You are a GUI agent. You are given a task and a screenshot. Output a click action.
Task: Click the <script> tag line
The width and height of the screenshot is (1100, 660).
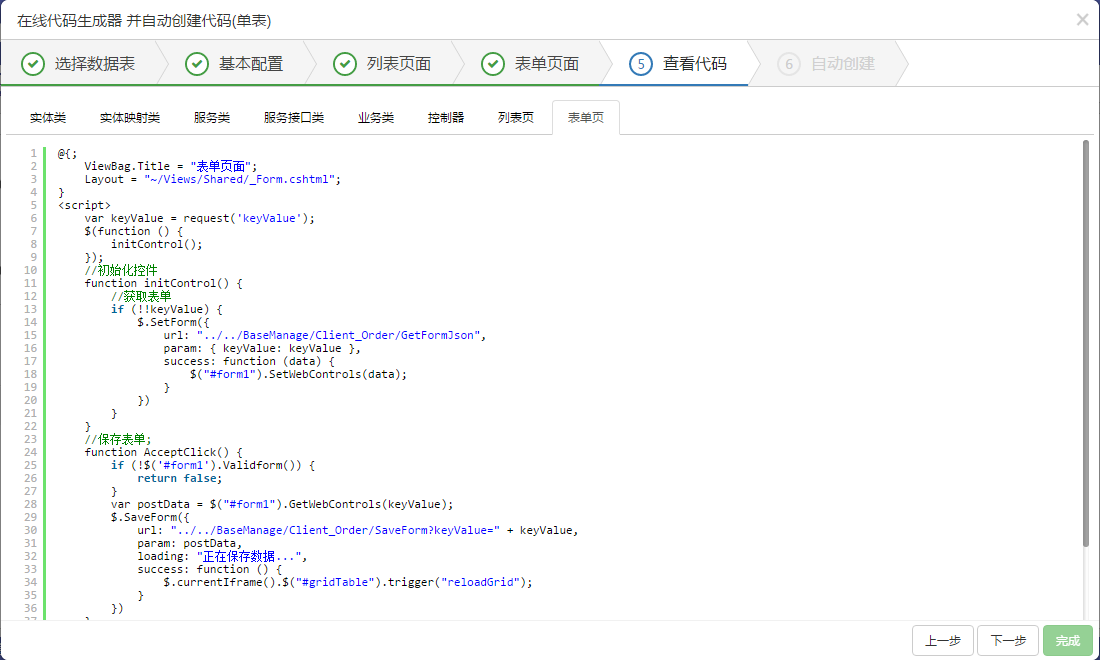[x=84, y=205]
